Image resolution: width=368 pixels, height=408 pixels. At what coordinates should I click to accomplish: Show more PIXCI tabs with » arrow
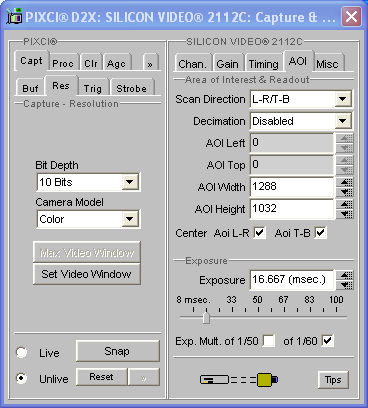(x=150, y=63)
